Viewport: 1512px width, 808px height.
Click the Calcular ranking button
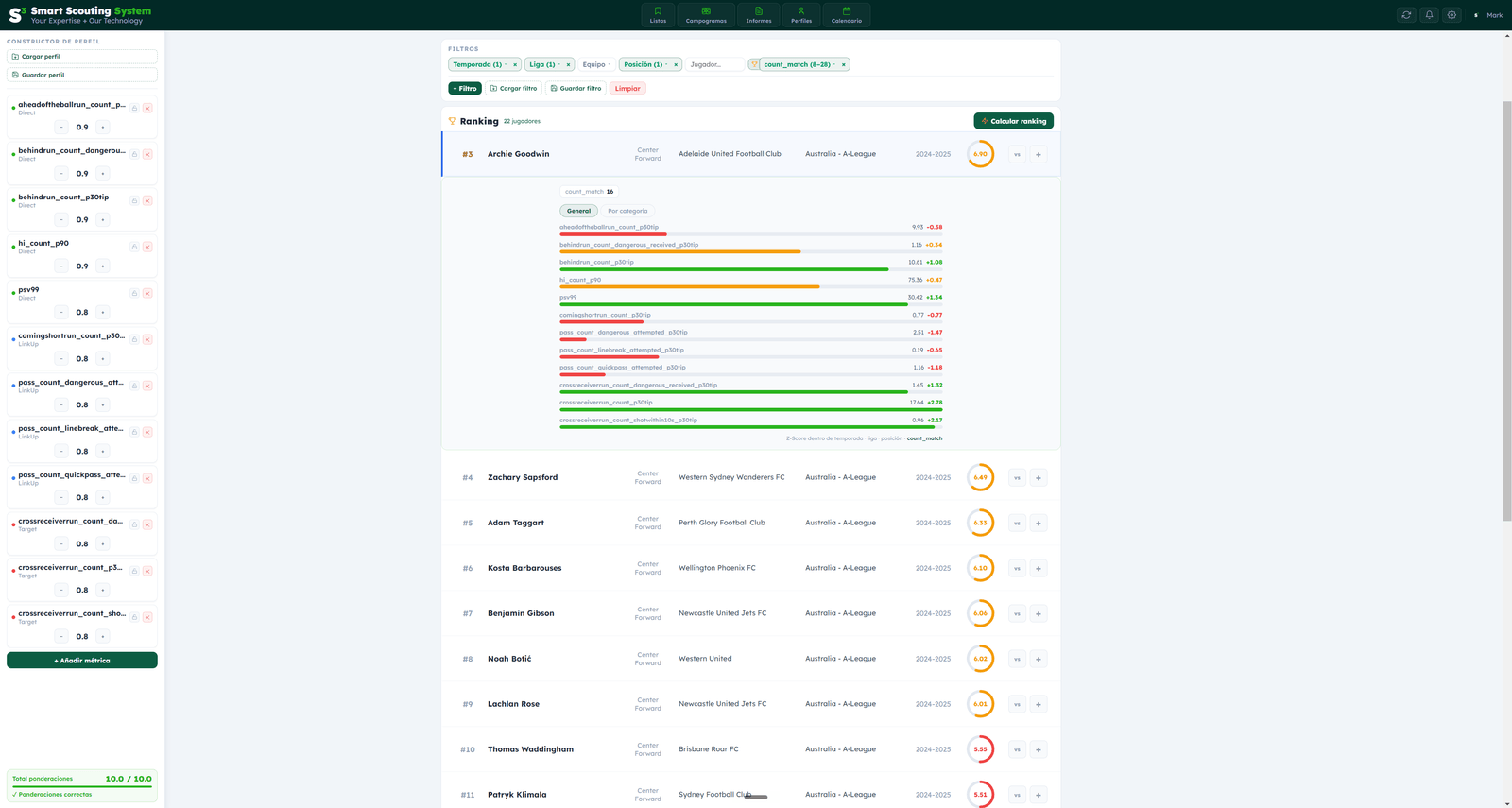point(1013,121)
